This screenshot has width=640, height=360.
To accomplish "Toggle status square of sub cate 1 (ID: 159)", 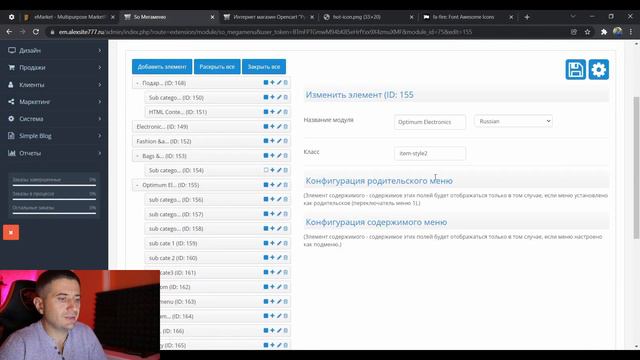I will (266, 243).
